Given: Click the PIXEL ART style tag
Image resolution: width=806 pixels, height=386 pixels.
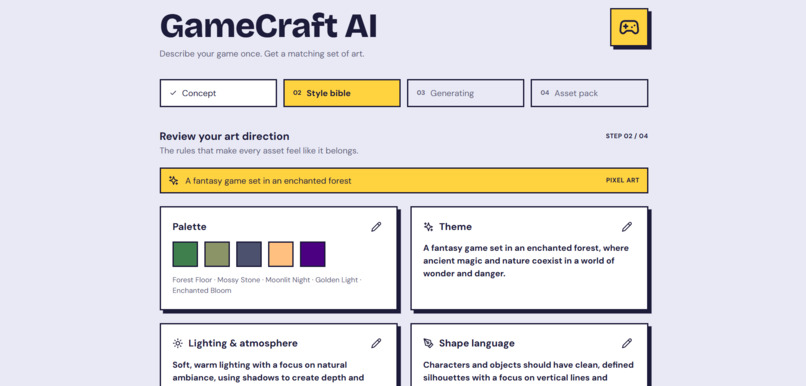Looking at the screenshot, I should (622, 180).
